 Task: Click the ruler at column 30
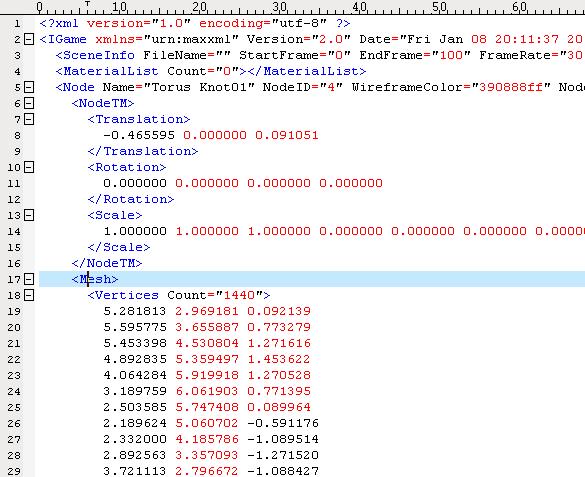click(x=279, y=7)
